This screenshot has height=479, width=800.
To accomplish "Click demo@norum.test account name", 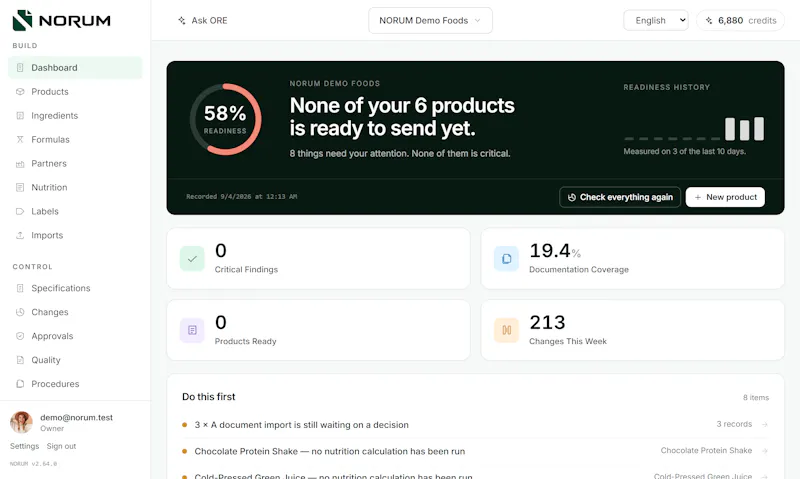I will click(x=77, y=417).
